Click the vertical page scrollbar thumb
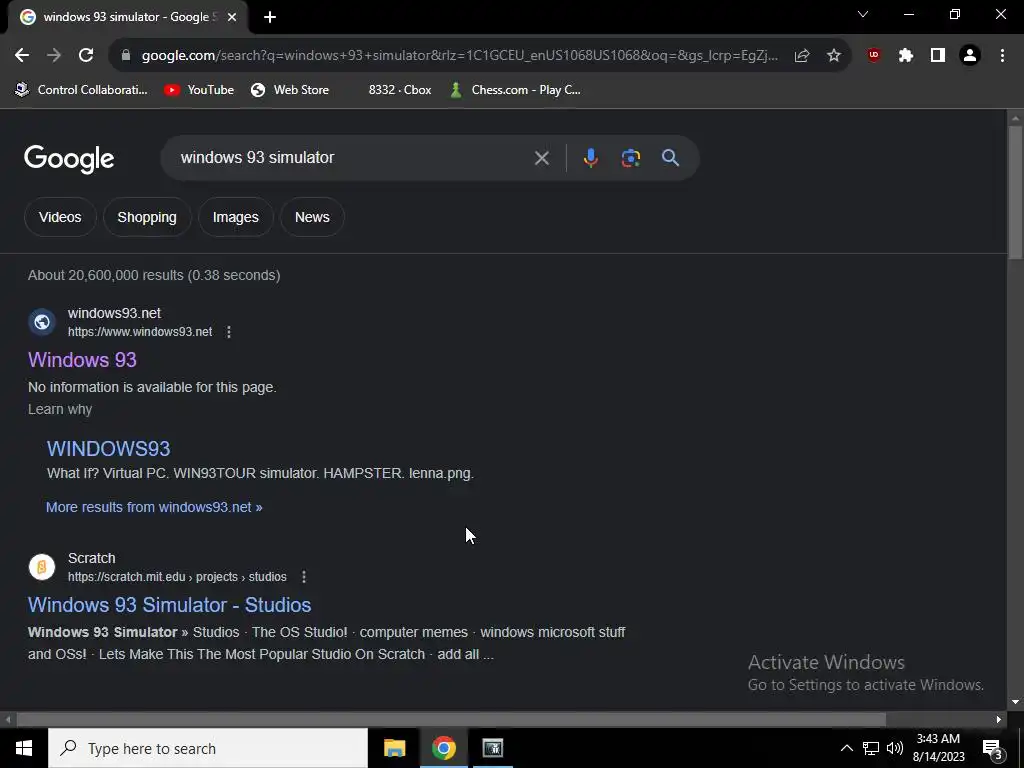1024x768 pixels. [x=1015, y=193]
